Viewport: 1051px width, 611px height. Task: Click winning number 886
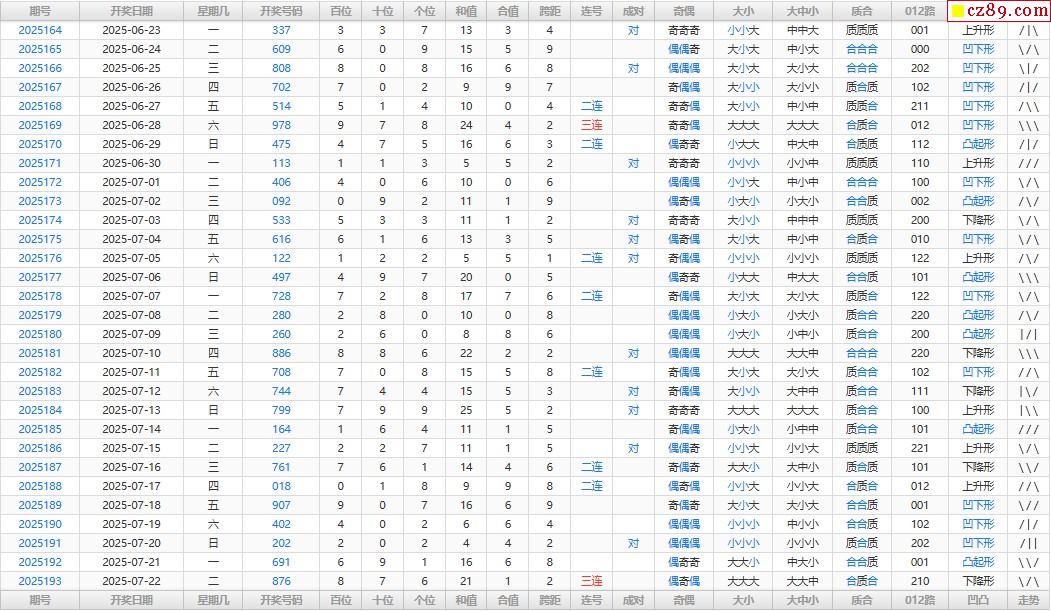click(x=282, y=353)
